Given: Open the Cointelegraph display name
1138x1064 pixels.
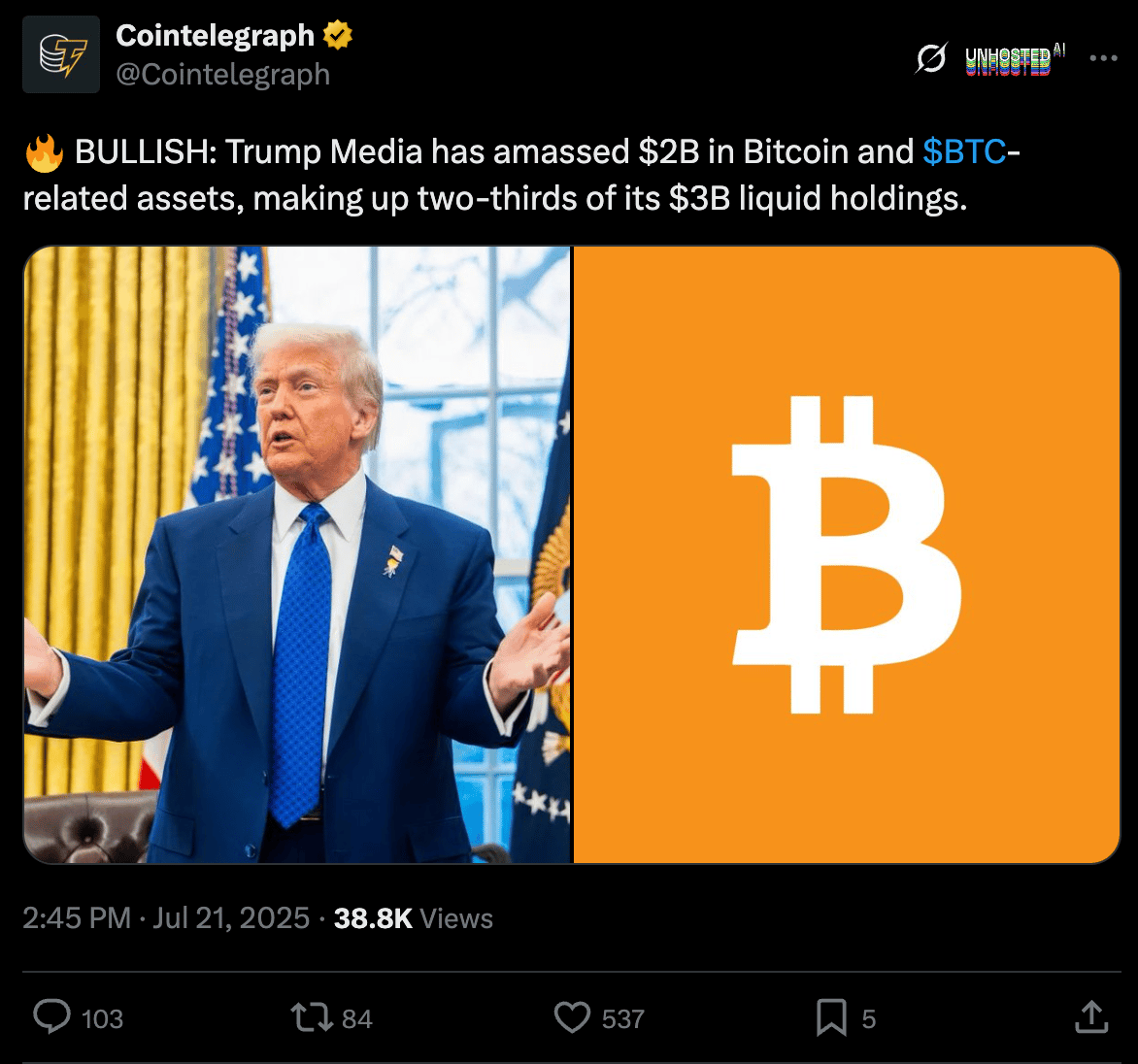Looking at the screenshot, I should tap(215, 35).
